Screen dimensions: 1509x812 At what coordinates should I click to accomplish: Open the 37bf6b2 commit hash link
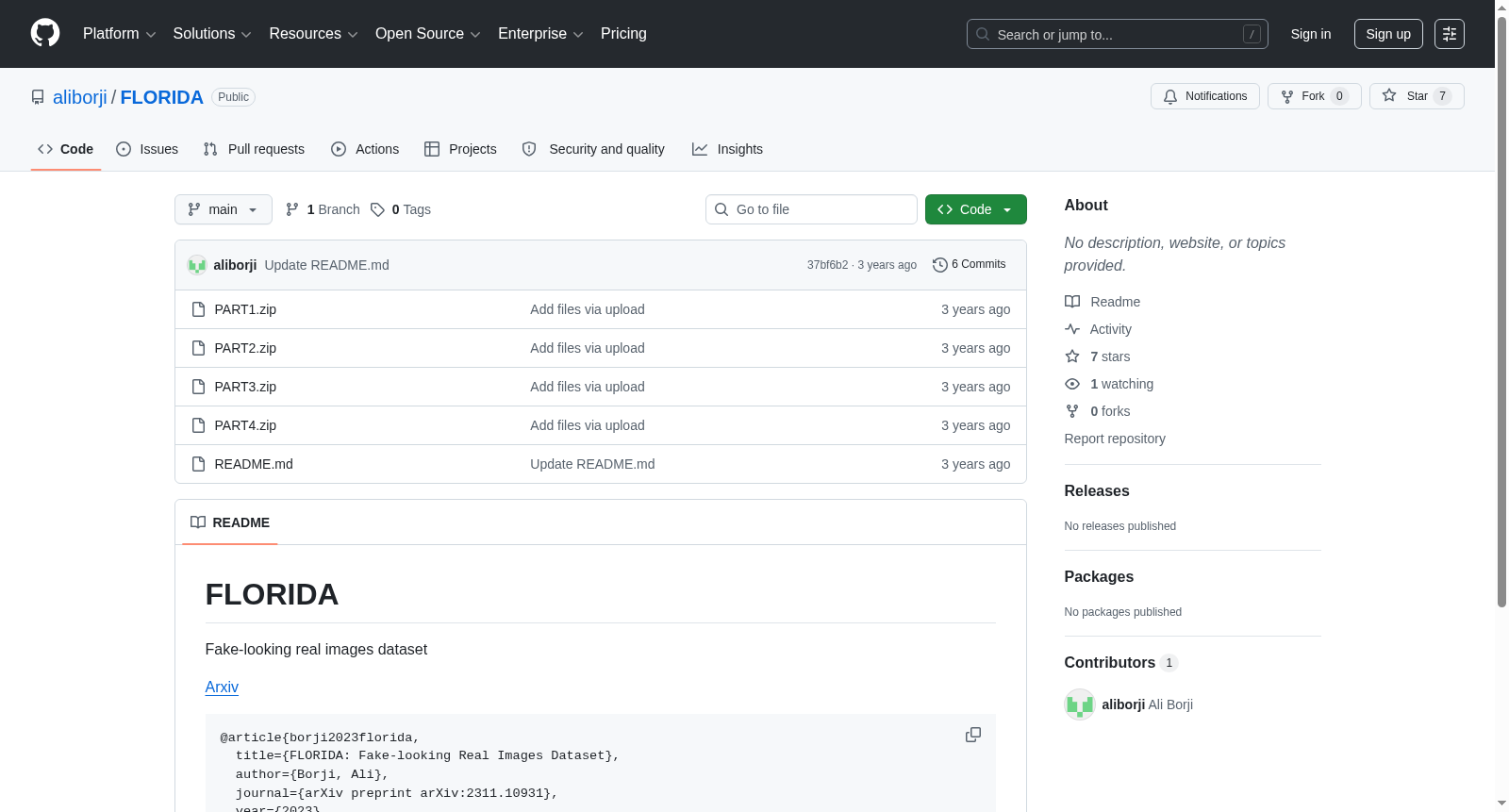(827, 265)
